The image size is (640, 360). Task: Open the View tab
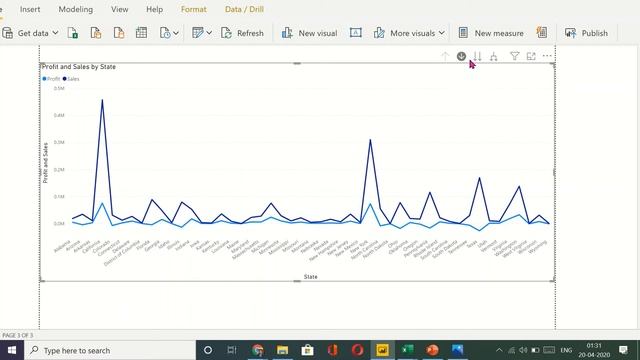pos(120,9)
